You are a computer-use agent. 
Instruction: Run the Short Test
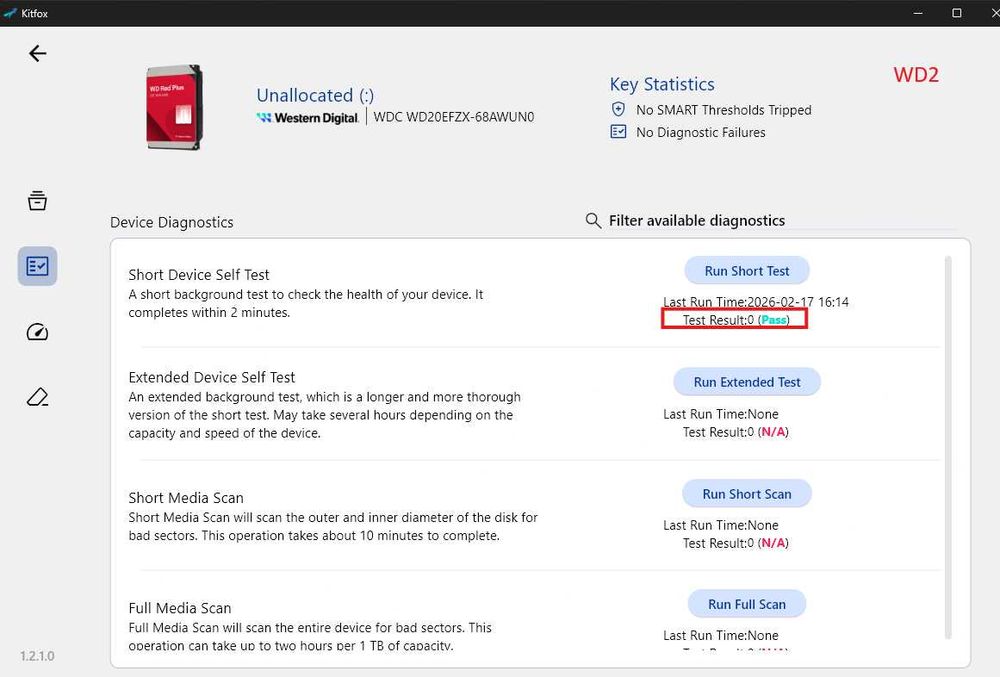747,271
